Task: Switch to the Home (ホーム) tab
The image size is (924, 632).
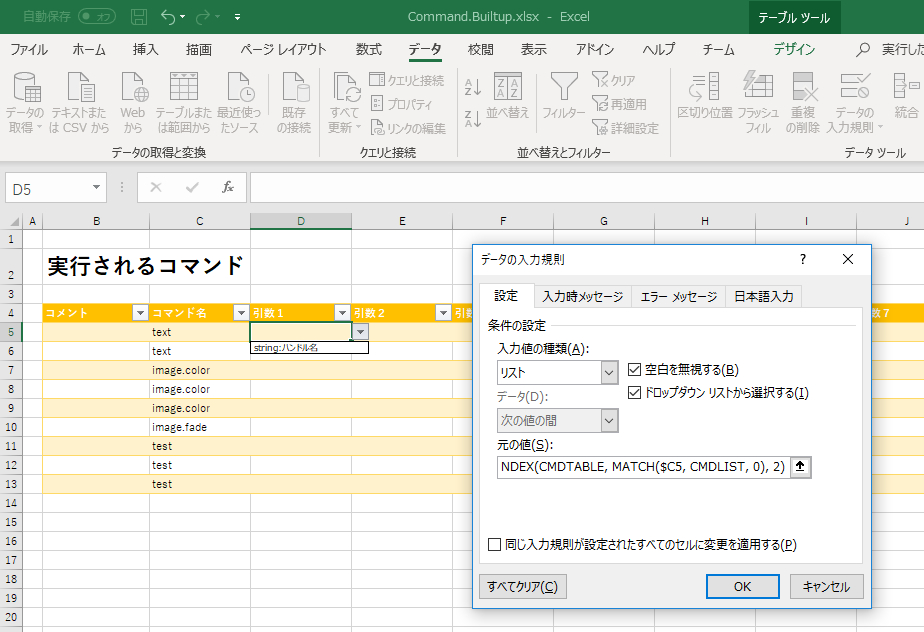Action: pos(89,50)
